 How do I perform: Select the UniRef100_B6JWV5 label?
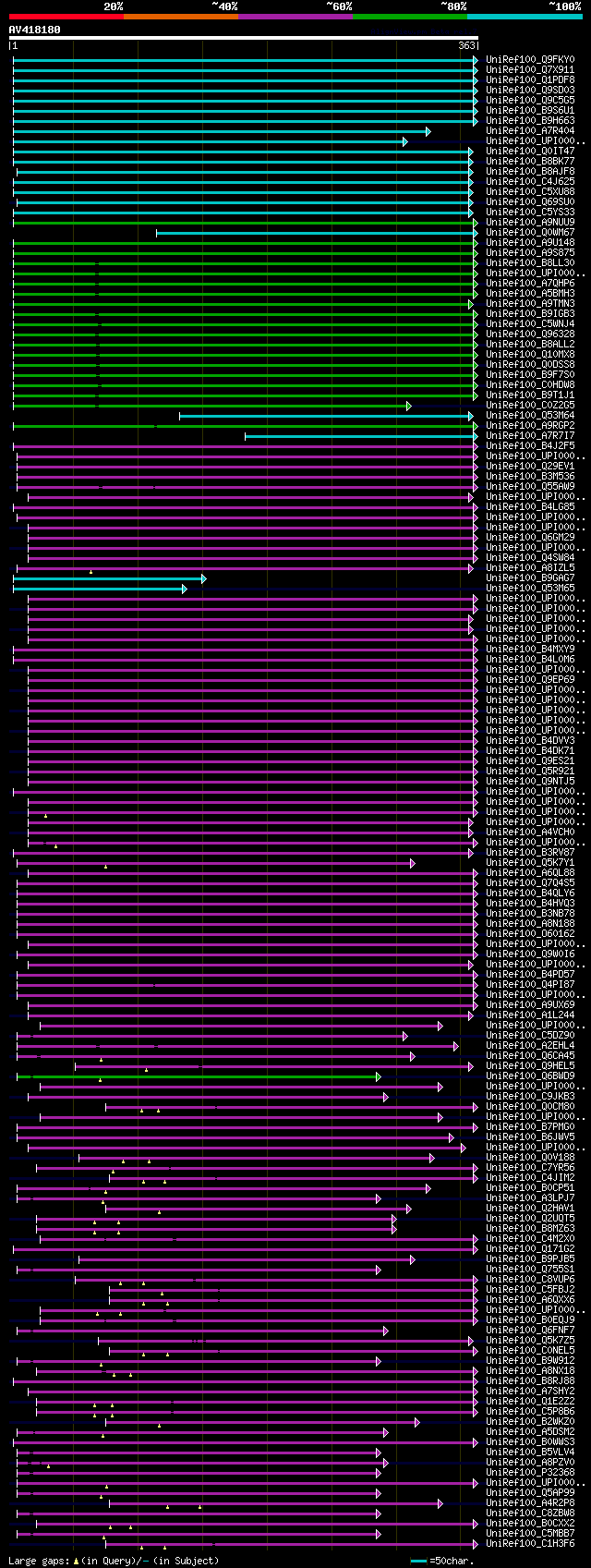[x=530, y=1136]
